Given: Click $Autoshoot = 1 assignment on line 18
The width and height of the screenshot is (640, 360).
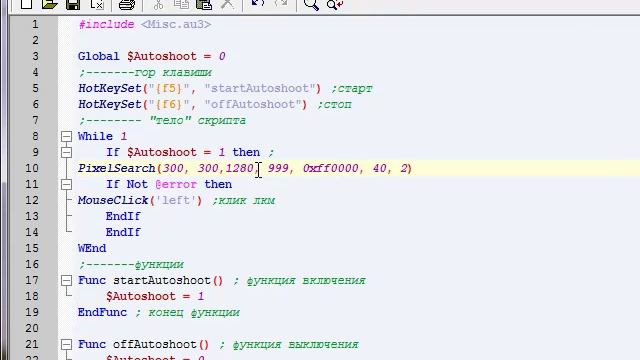Looking at the screenshot, I should click(155, 296).
